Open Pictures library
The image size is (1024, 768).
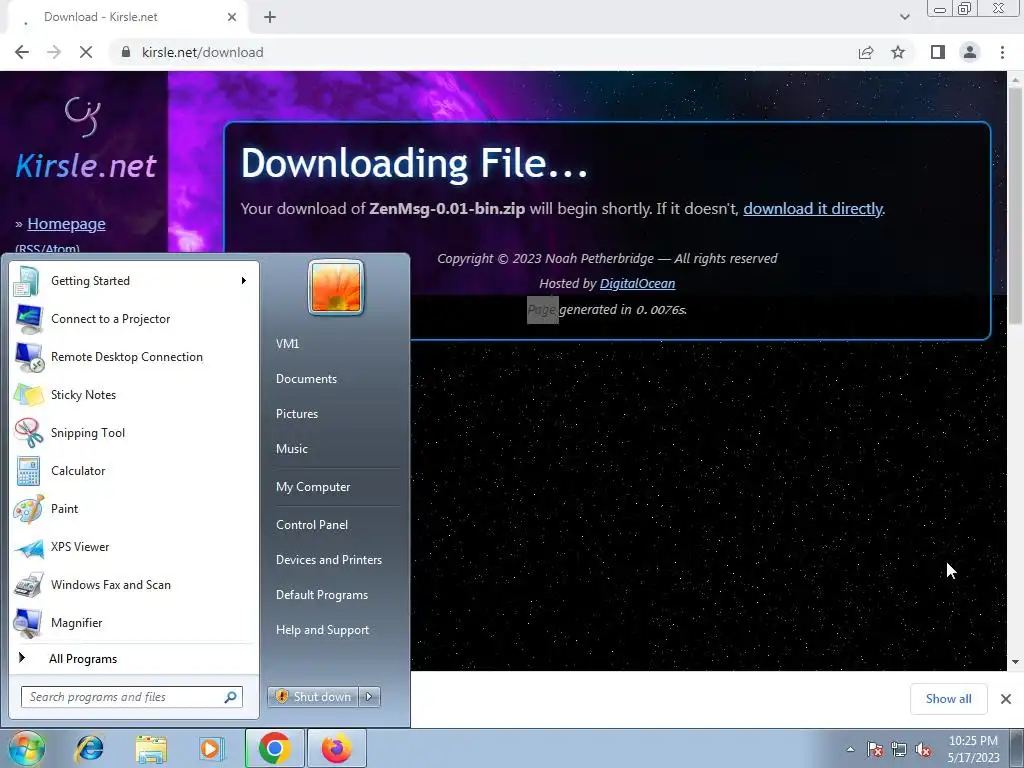(x=296, y=414)
